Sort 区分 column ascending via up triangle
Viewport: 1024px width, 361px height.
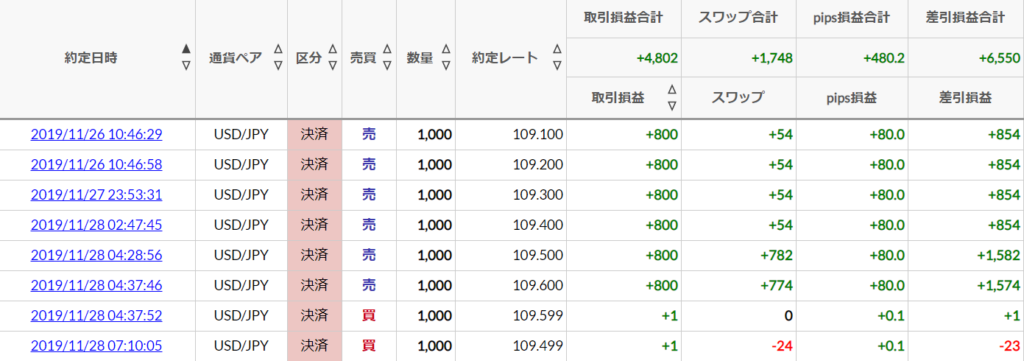coord(332,48)
